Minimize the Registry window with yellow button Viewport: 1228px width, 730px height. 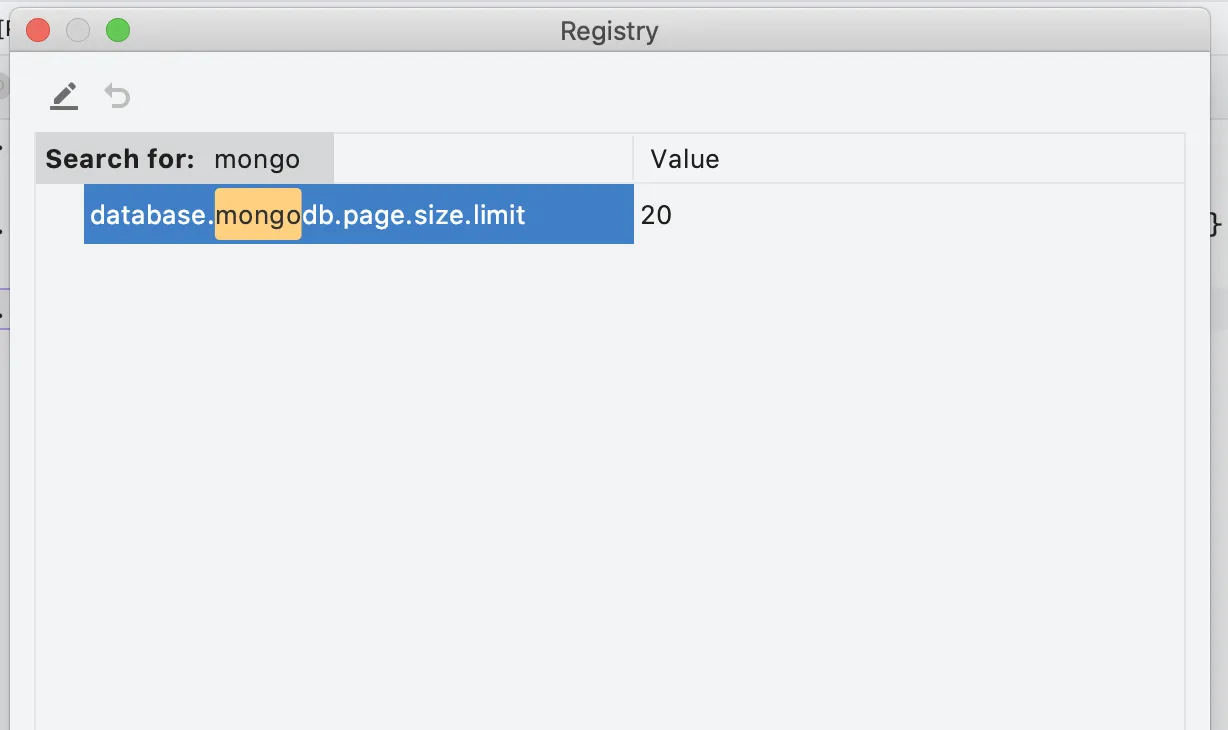(x=78, y=31)
